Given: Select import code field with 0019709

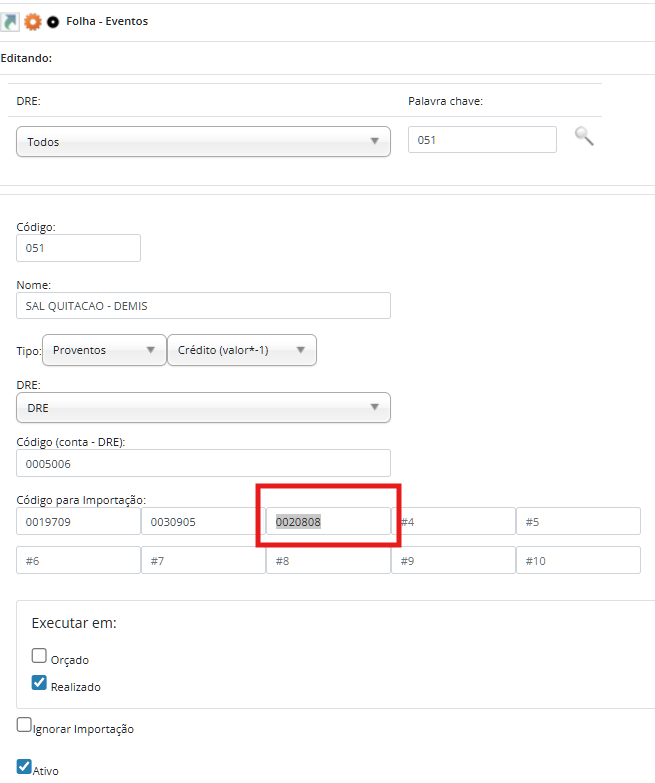Looking at the screenshot, I should (78, 521).
